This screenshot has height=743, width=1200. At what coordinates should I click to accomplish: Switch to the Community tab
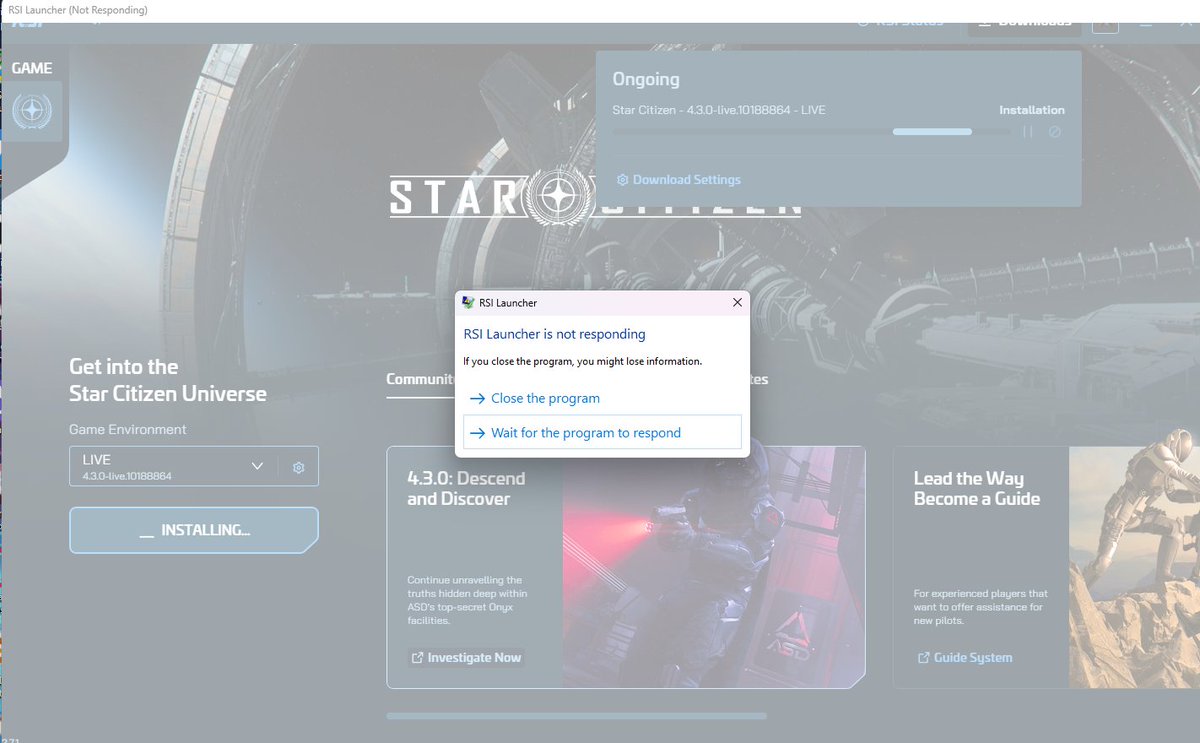[x=420, y=379]
